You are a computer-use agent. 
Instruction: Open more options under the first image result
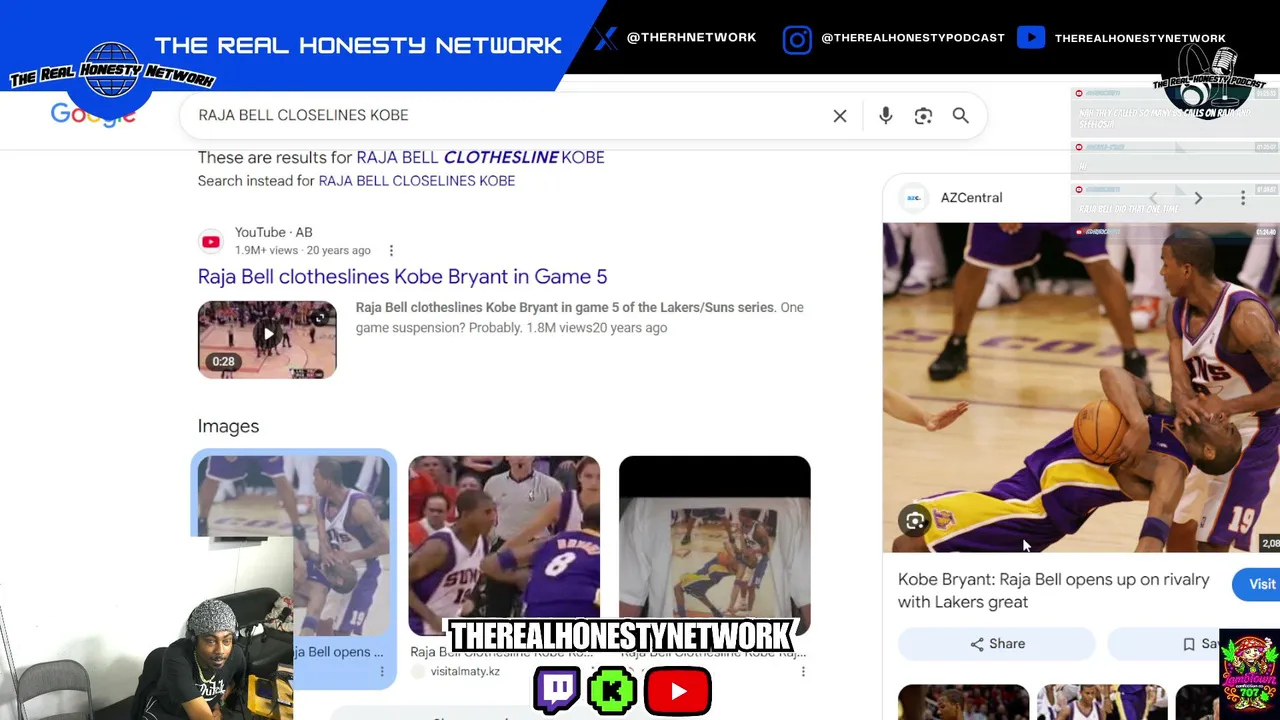(x=381, y=672)
